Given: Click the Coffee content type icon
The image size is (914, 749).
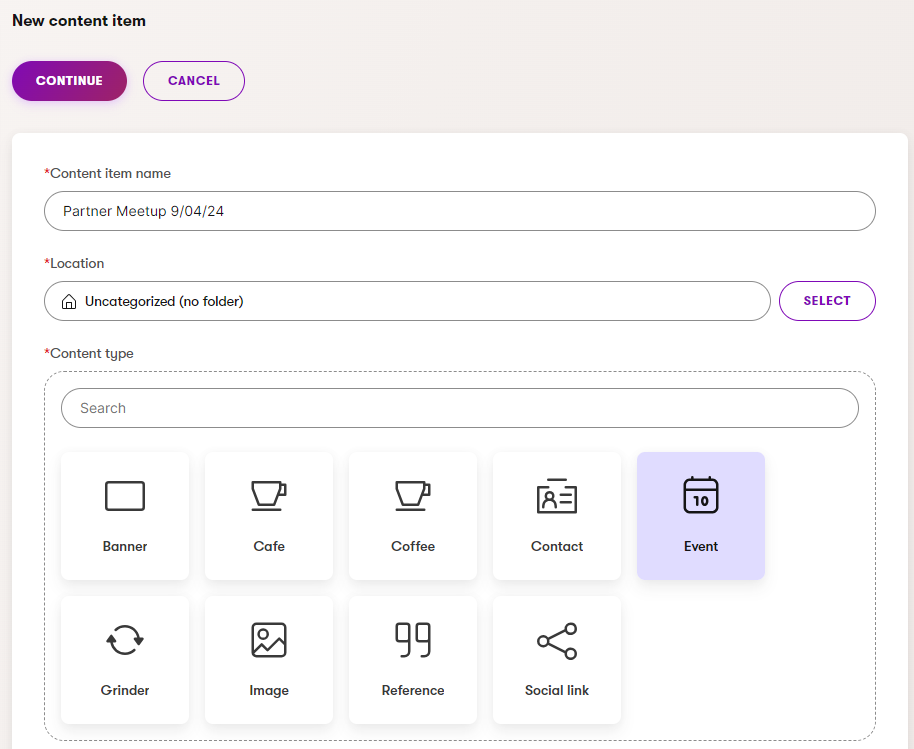Looking at the screenshot, I should point(412,496).
